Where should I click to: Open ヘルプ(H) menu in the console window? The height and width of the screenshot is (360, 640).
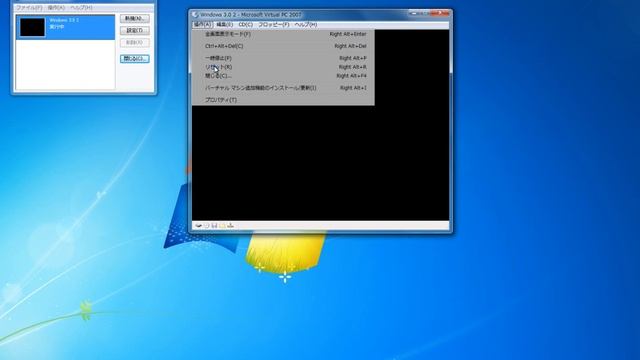click(x=81, y=8)
